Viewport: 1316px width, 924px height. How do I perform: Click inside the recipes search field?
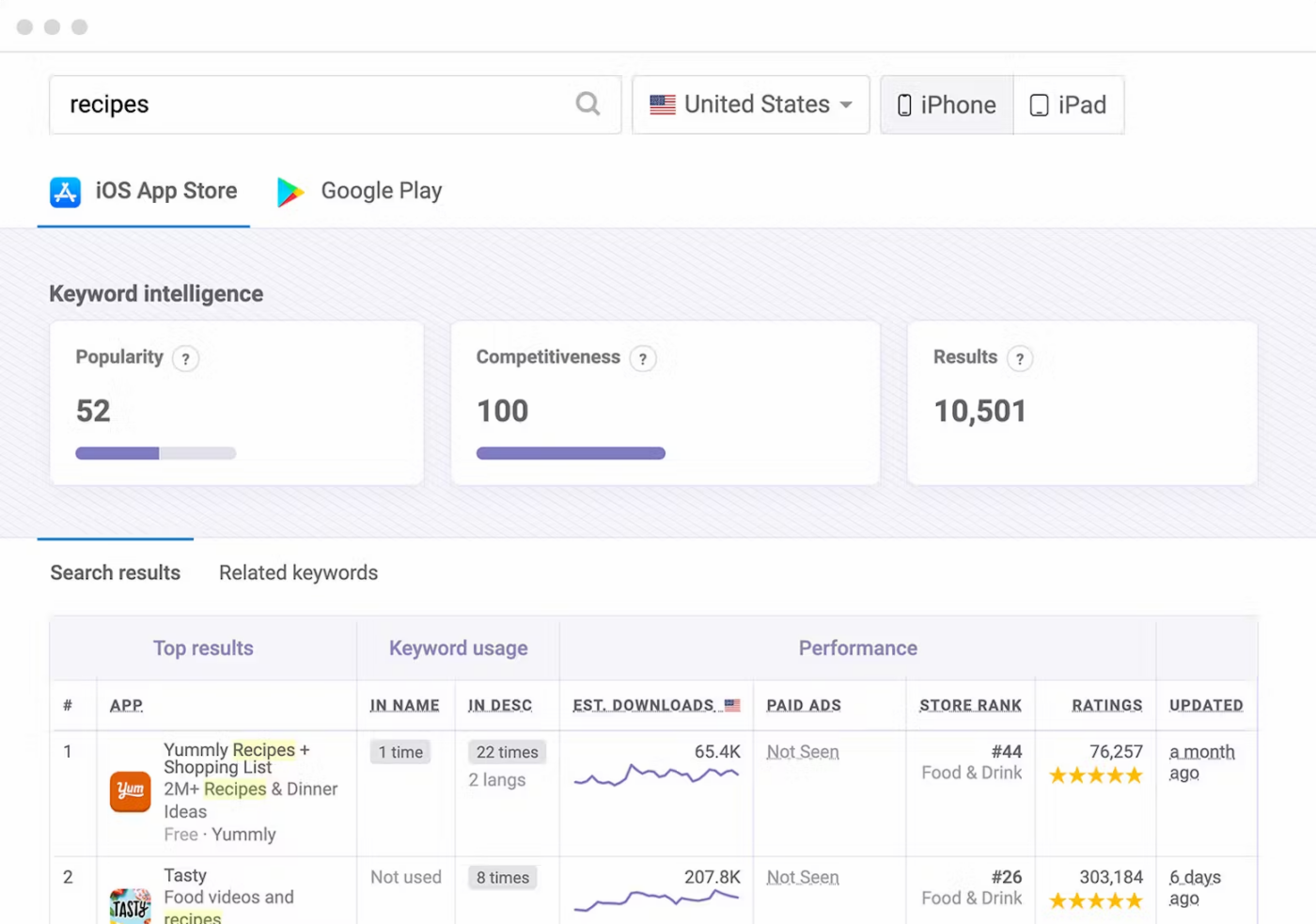click(282, 104)
